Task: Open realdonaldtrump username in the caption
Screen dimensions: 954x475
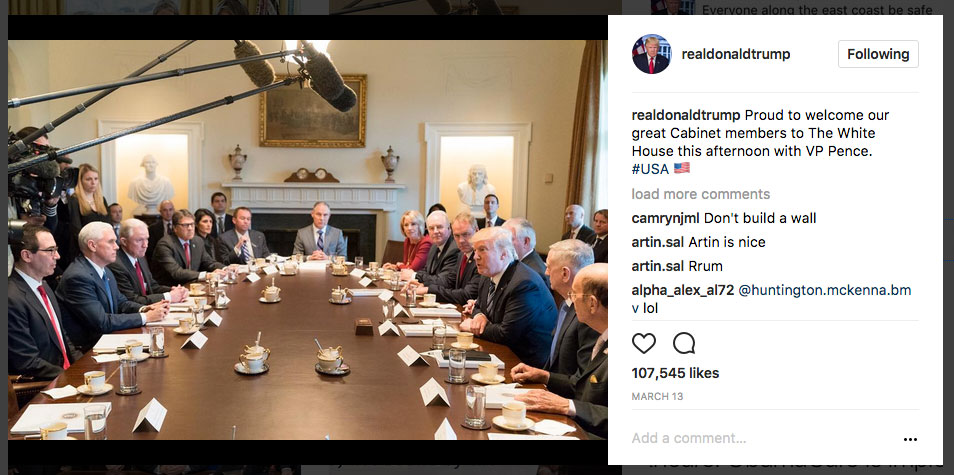Action: (686, 116)
